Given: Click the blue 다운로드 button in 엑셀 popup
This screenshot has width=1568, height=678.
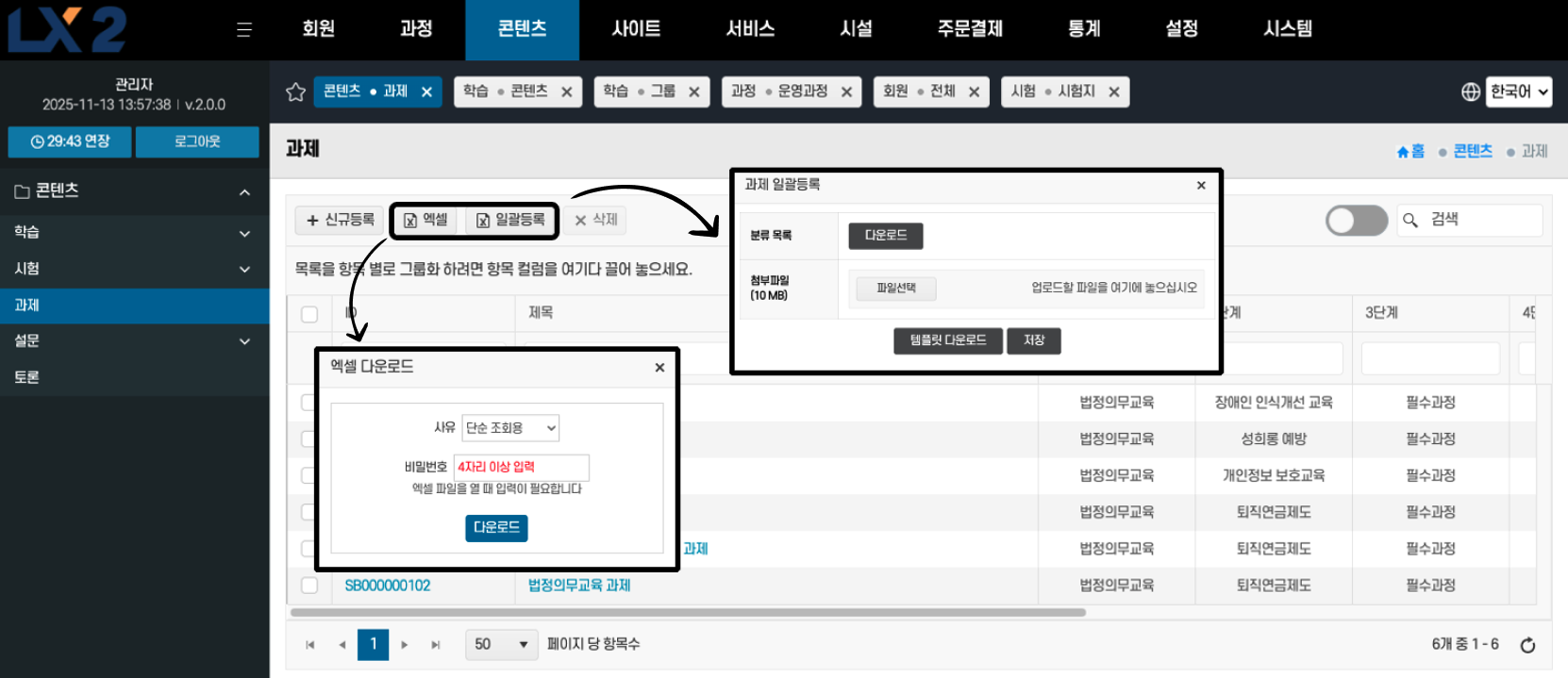Looking at the screenshot, I should pyautogui.click(x=496, y=528).
